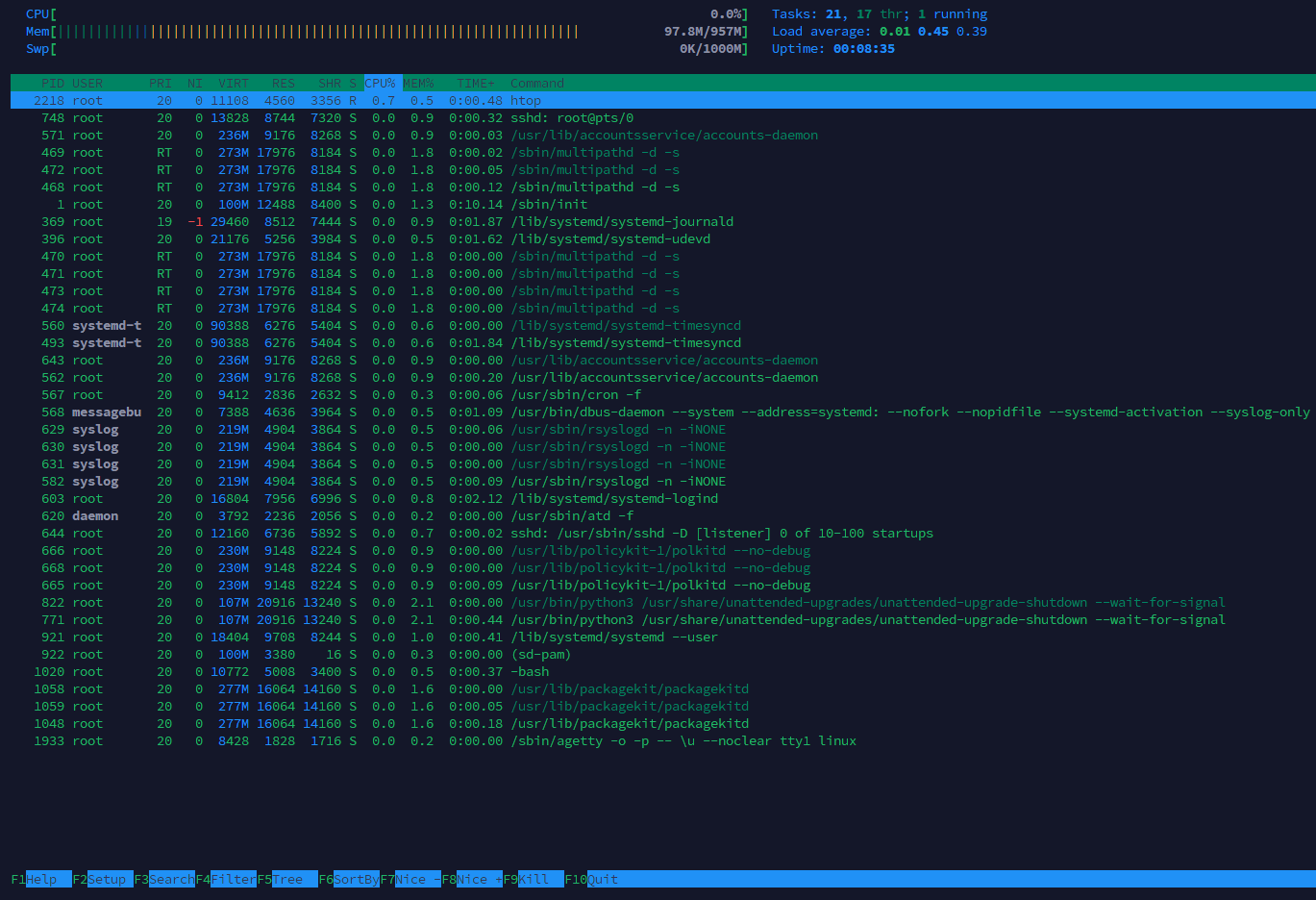
Task: Click the TIME+ column header
Action: [476, 83]
